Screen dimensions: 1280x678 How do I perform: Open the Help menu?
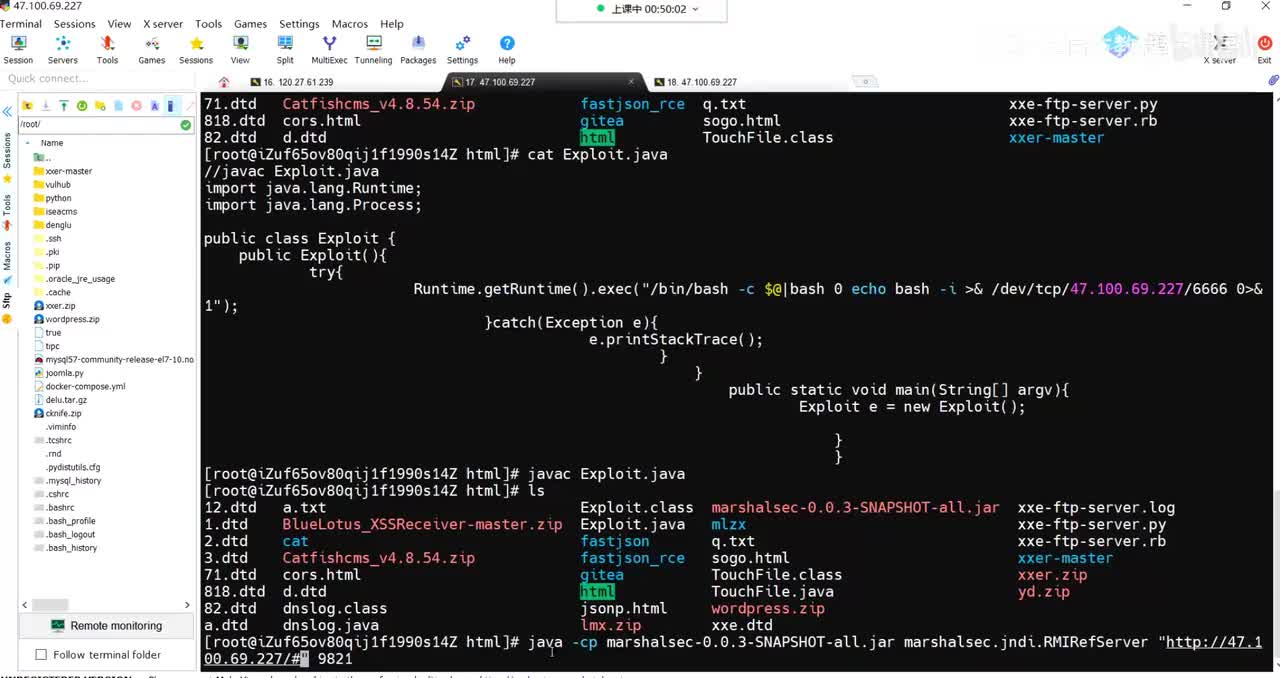tap(392, 24)
